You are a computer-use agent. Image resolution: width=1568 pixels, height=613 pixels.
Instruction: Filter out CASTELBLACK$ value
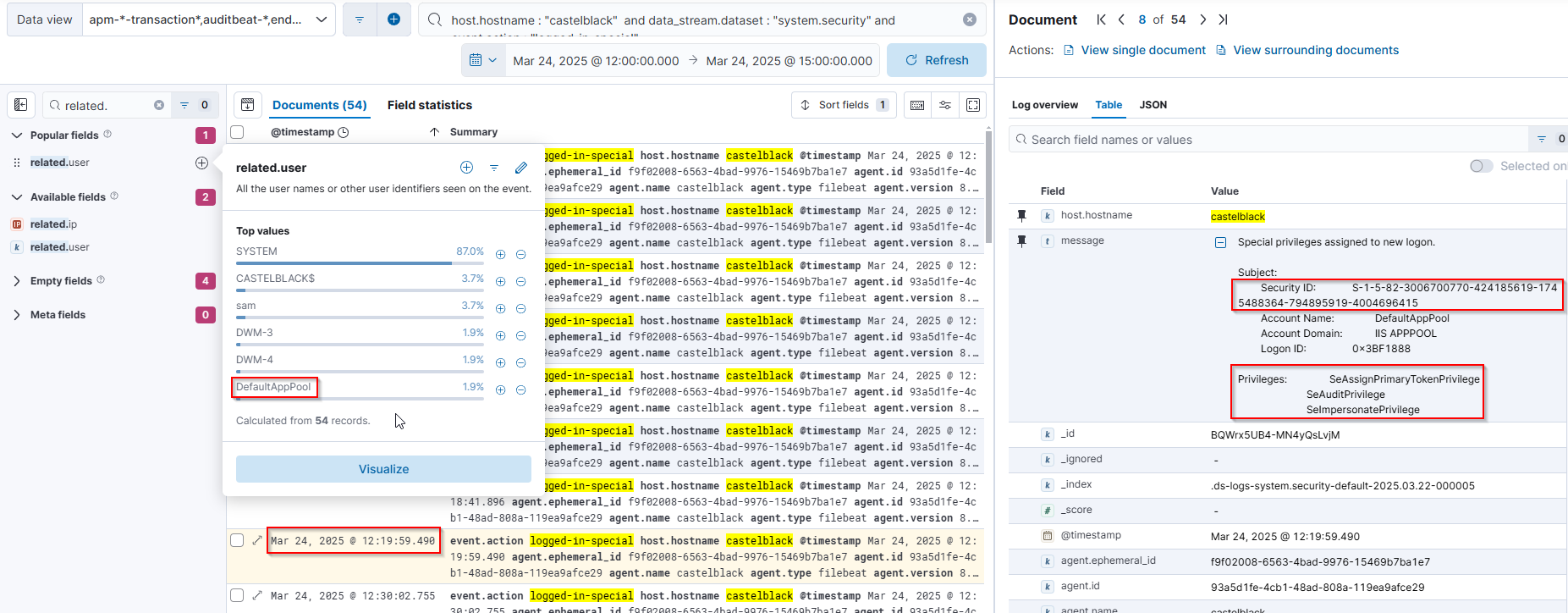(521, 281)
